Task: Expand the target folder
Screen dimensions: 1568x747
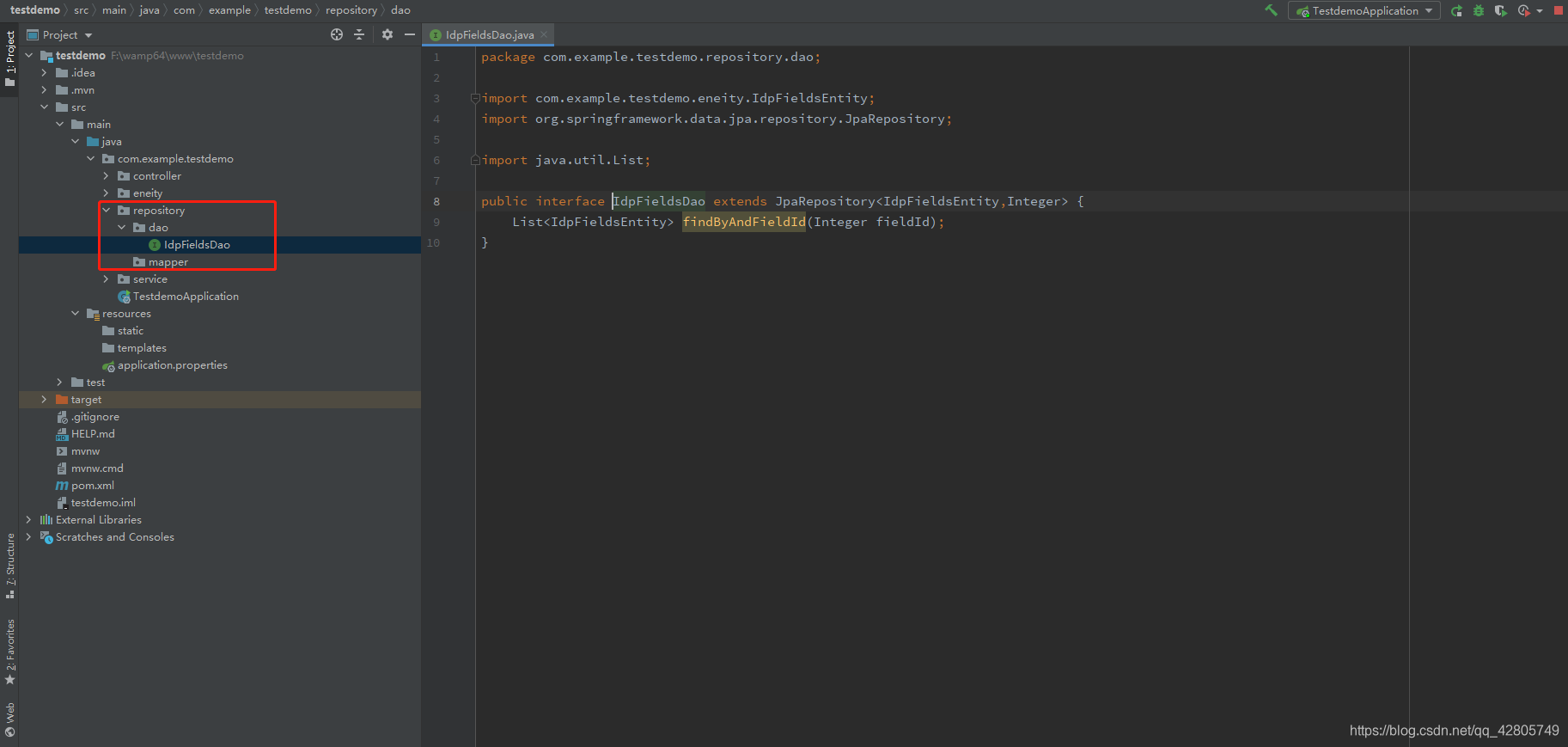Action: tap(45, 399)
